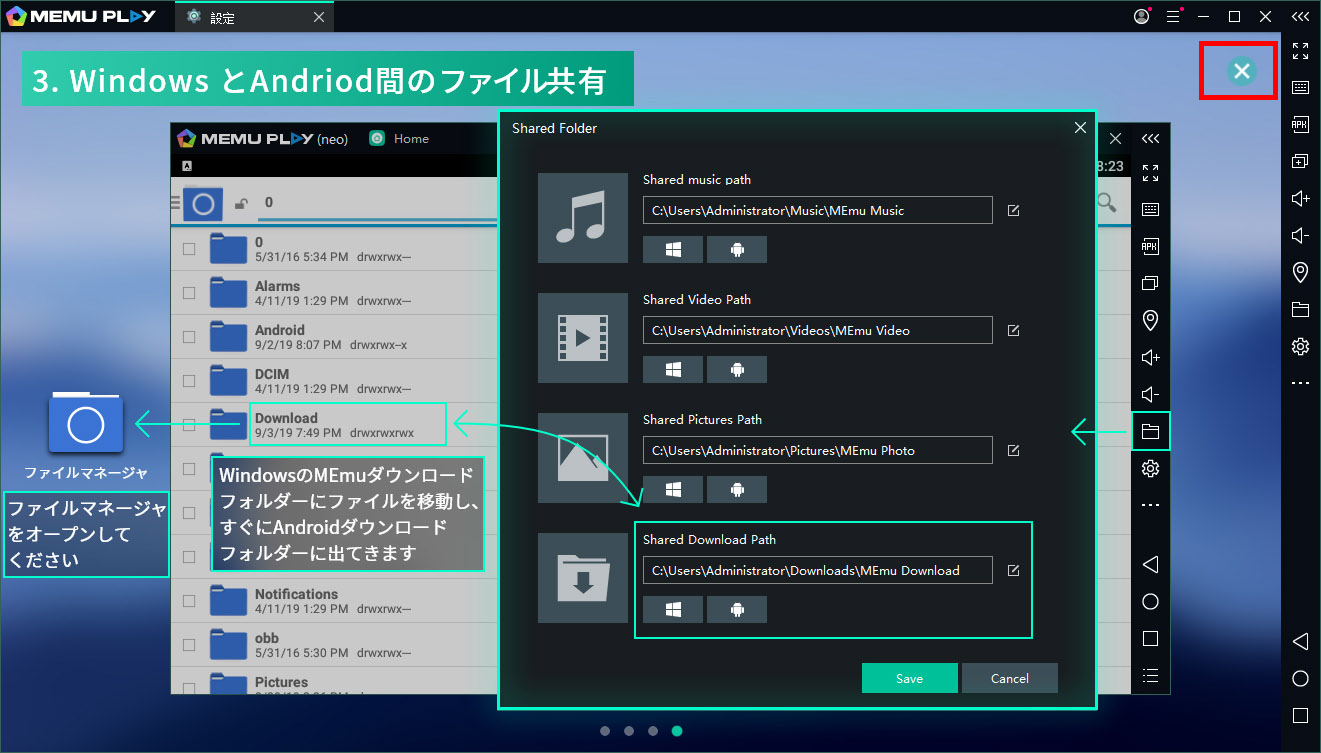Click menu list icon at neo sidebar bottom
Viewport: 1321px width, 753px height.
(1150, 675)
